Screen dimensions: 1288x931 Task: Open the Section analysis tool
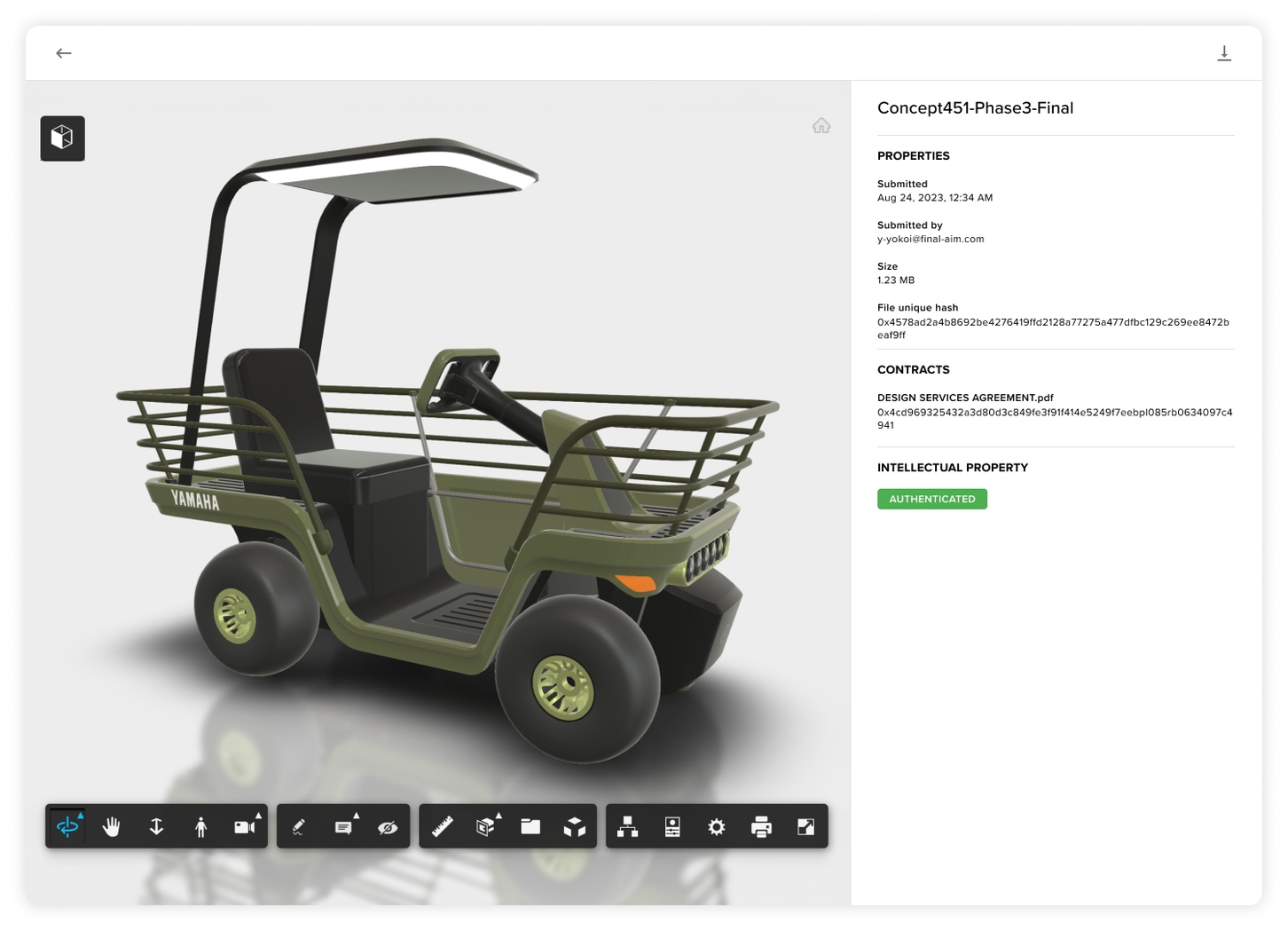pos(486,826)
